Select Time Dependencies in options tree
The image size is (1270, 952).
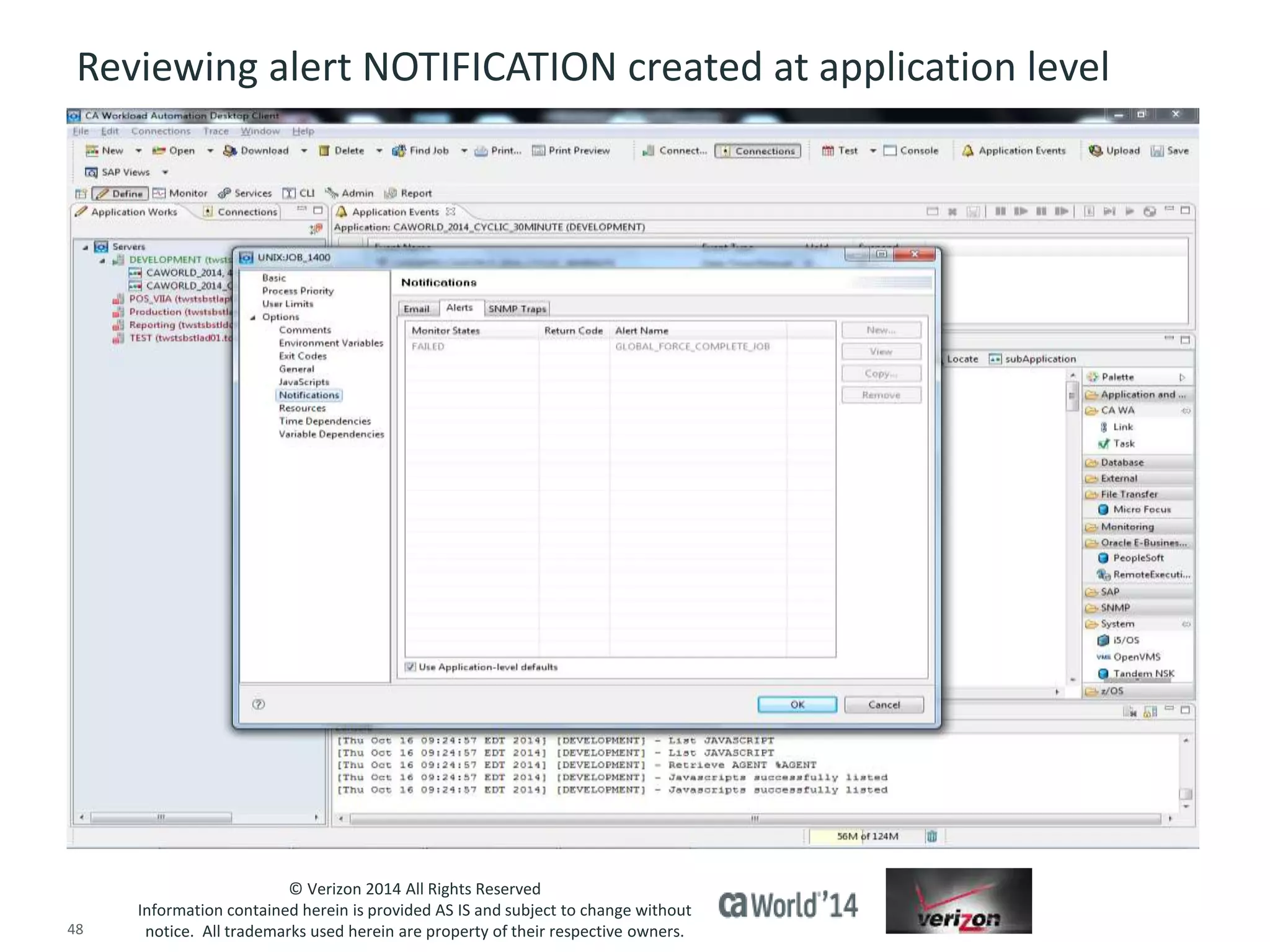coord(325,421)
